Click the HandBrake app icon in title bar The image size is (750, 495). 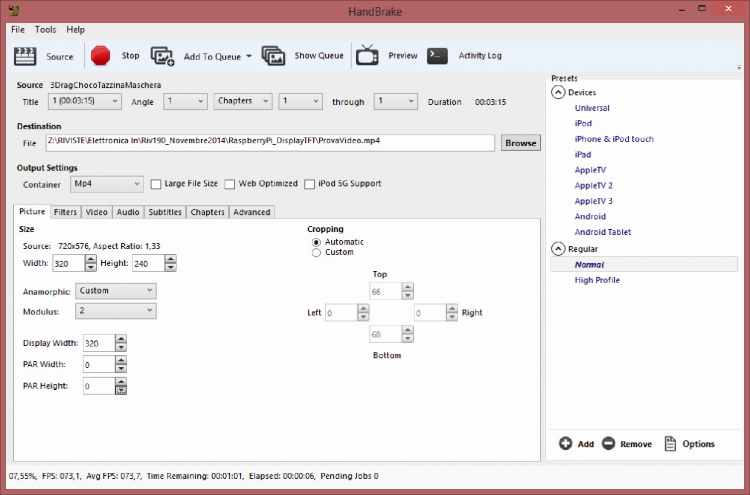[13, 10]
